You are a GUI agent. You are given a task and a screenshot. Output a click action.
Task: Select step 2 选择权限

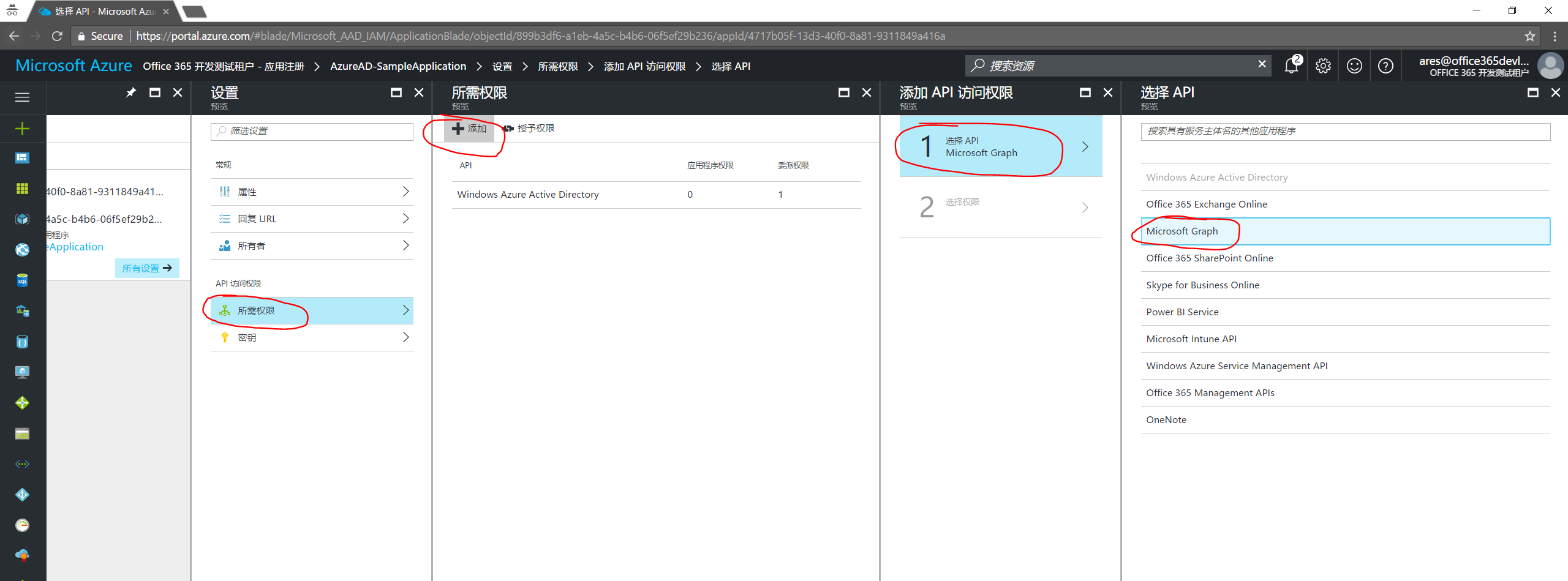pos(1001,208)
